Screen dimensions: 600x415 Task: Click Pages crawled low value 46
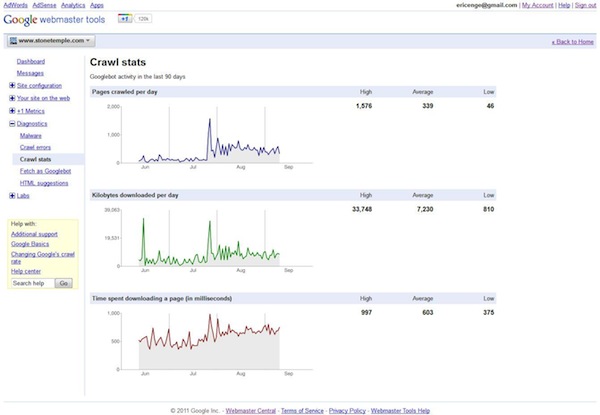[x=490, y=106]
